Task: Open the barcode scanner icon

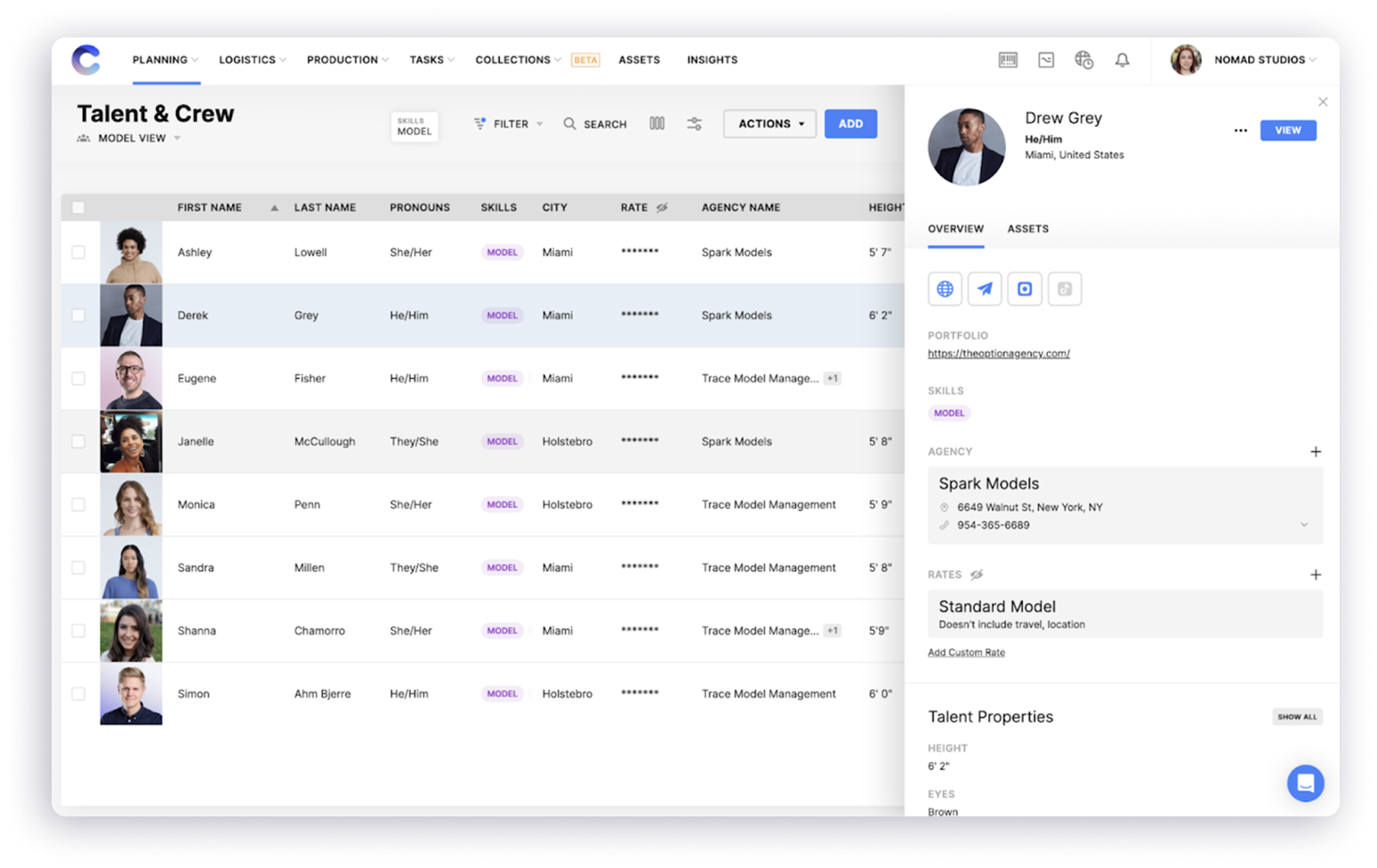Action: [1008, 60]
